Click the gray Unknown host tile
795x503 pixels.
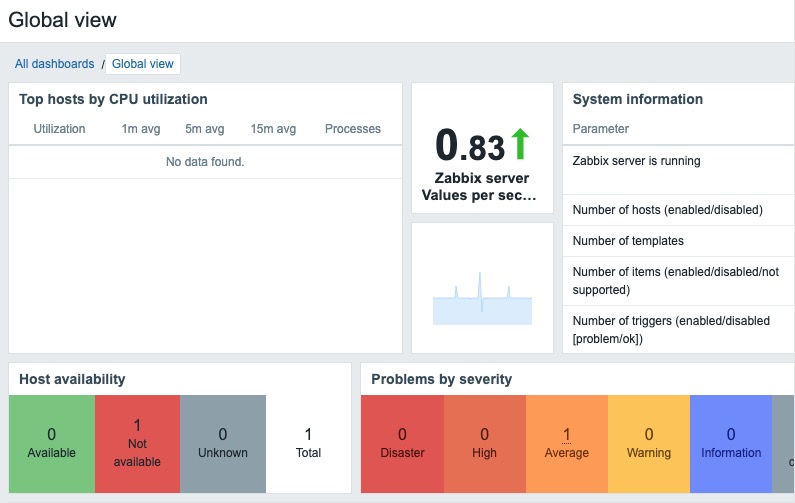(223, 444)
